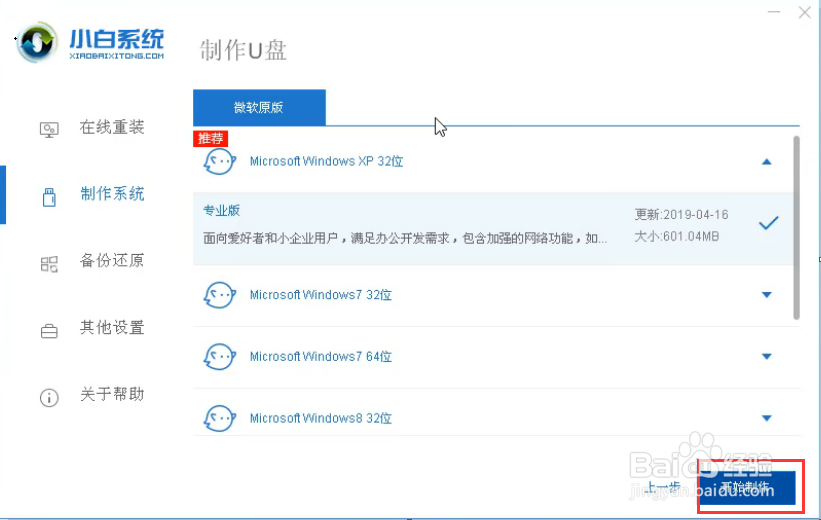The height and width of the screenshot is (520, 821).
Task: Click the 开始制作 button
Action: pos(747,488)
